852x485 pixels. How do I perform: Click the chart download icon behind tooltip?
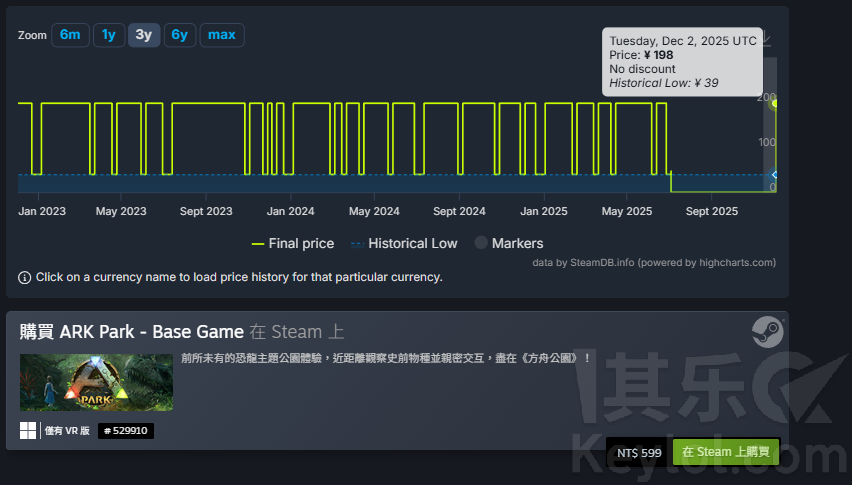[767, 40]
